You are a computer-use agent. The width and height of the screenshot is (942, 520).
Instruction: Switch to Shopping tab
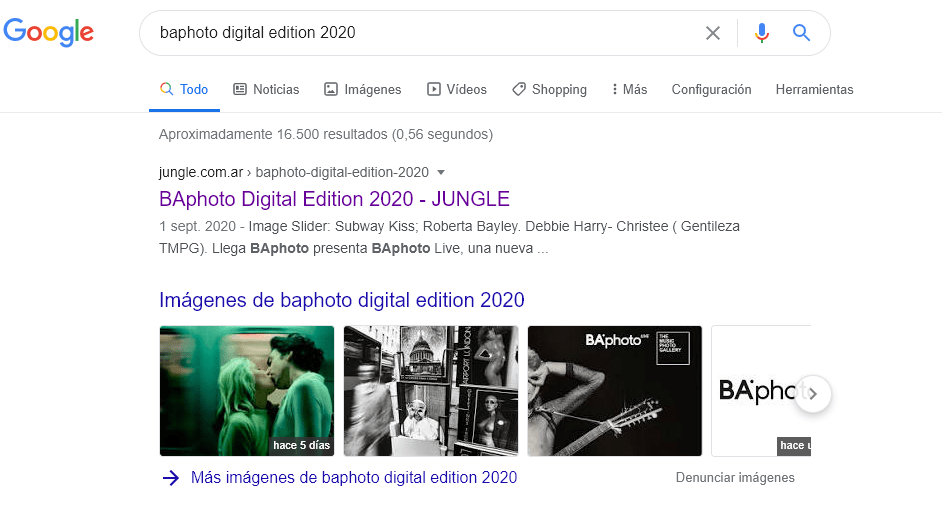[549, 89]
